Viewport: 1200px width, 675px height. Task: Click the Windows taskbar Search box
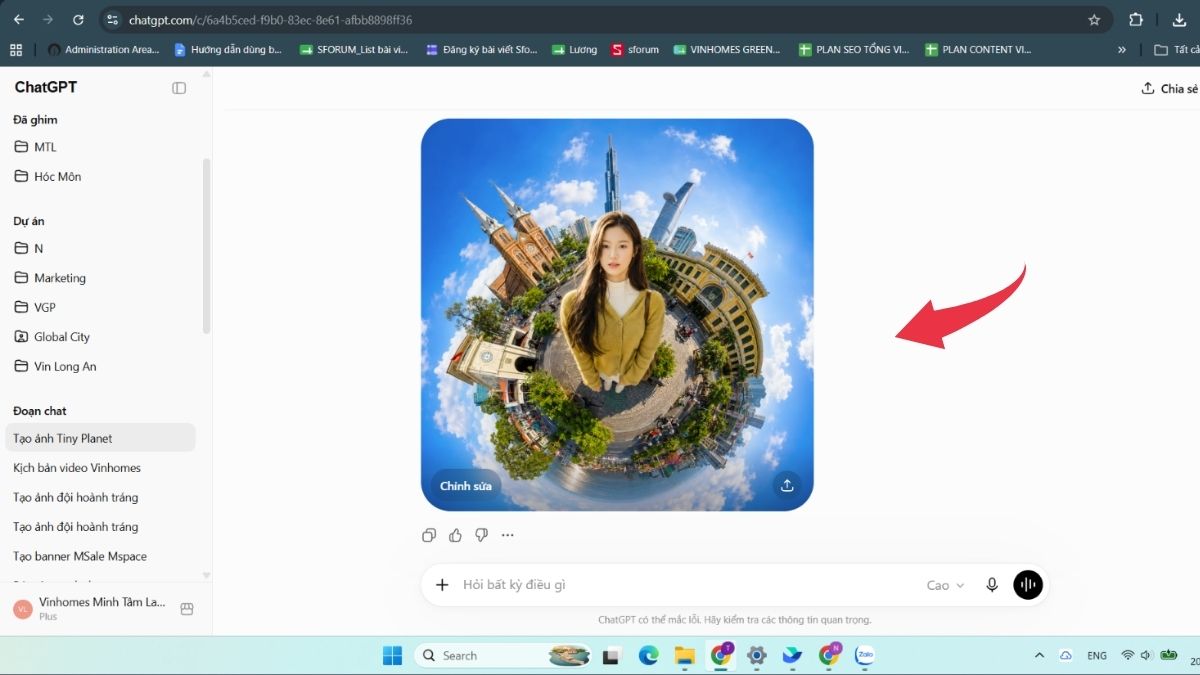[505, 656]
